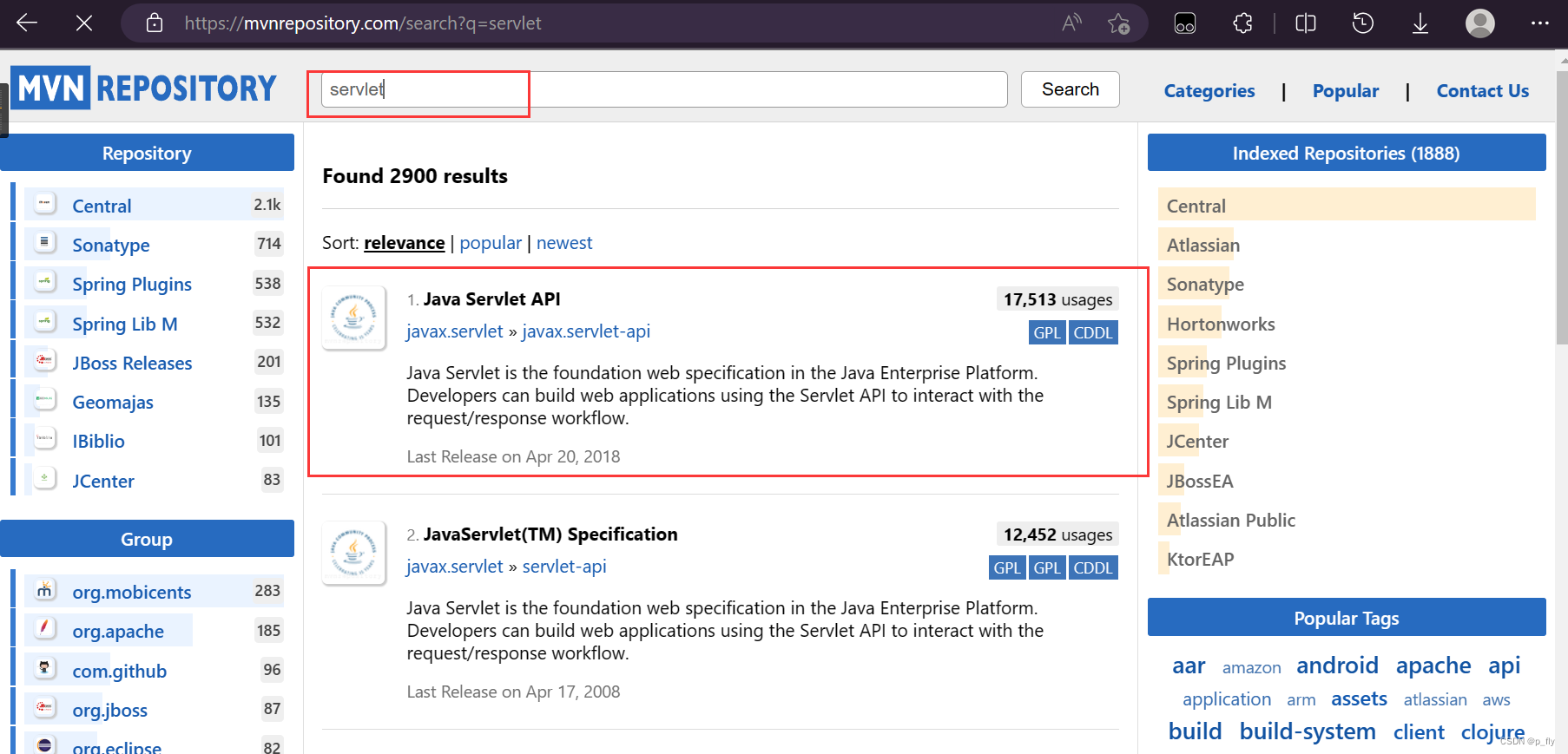Open KtorEAP in Indexed Repositories

(1201, 560)
